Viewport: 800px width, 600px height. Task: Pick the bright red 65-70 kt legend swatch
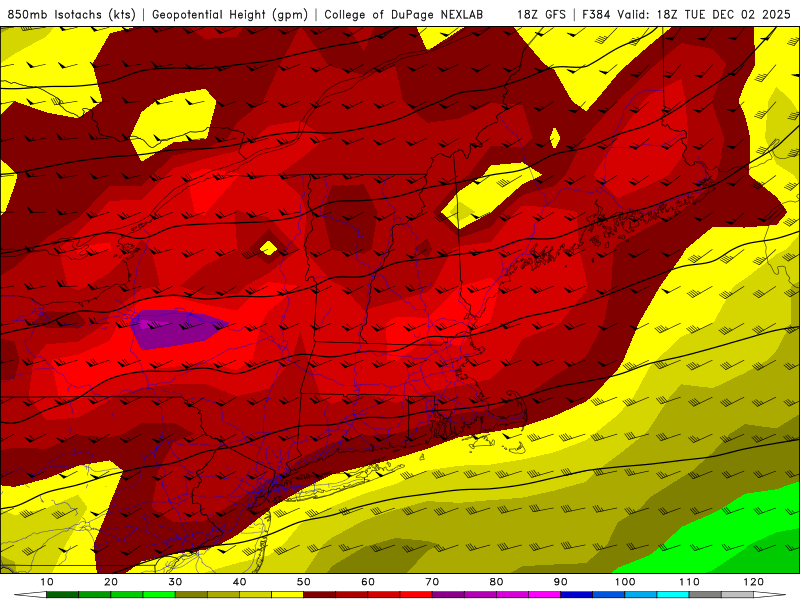416,595
